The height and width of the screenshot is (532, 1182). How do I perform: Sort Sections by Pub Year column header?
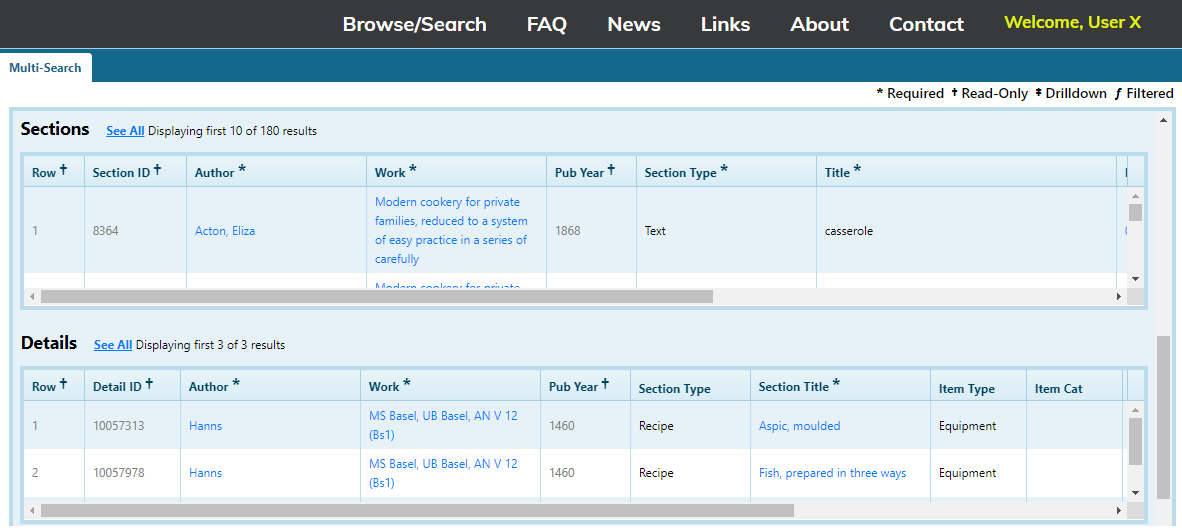tap(579, 172)
